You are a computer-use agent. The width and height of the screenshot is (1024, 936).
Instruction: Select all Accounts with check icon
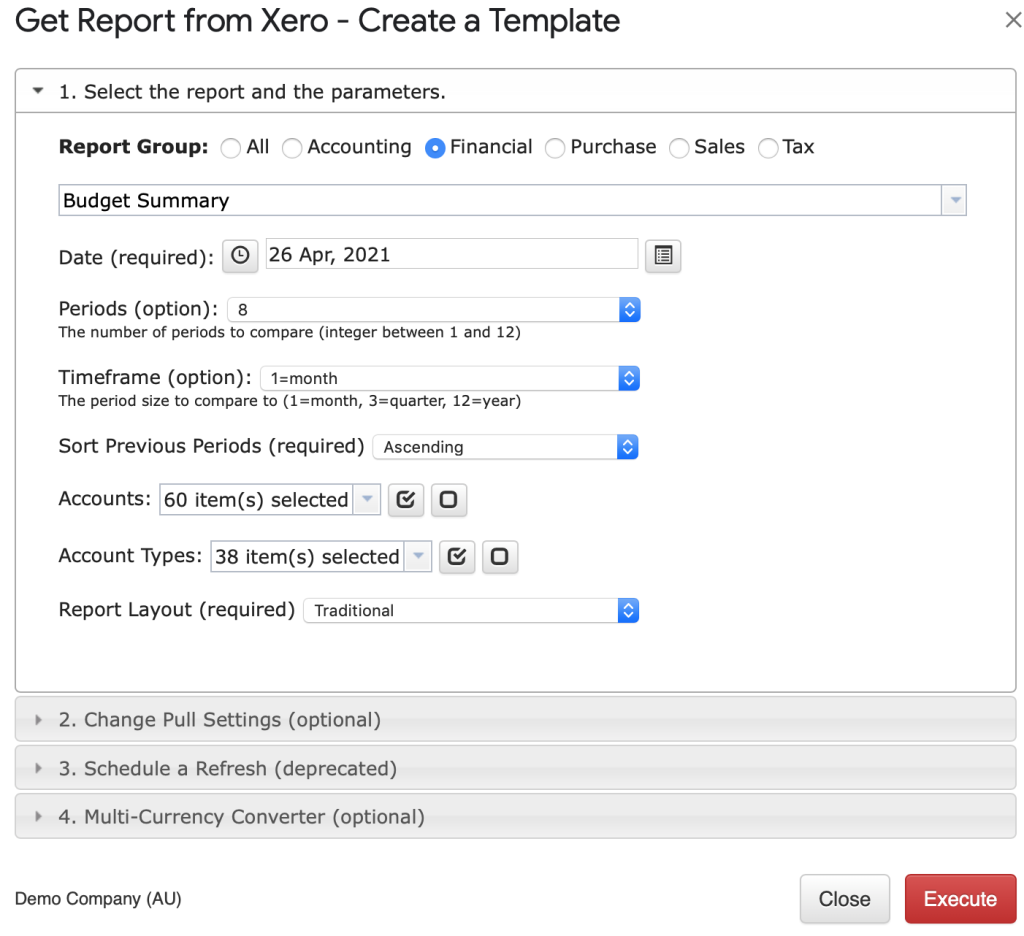tap(406, 500)
